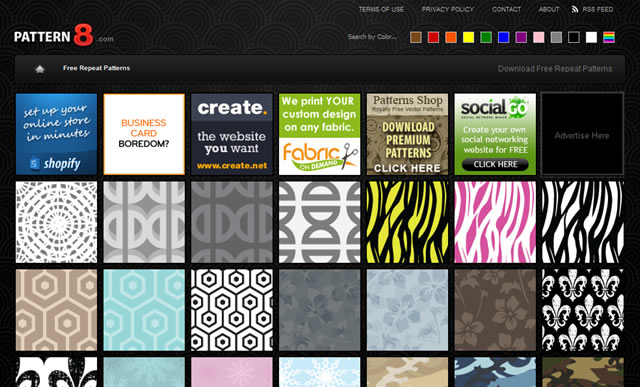Open the Business Card Boredom ad
The width and height of the screenshot is (640, 387).
(144, 134)
